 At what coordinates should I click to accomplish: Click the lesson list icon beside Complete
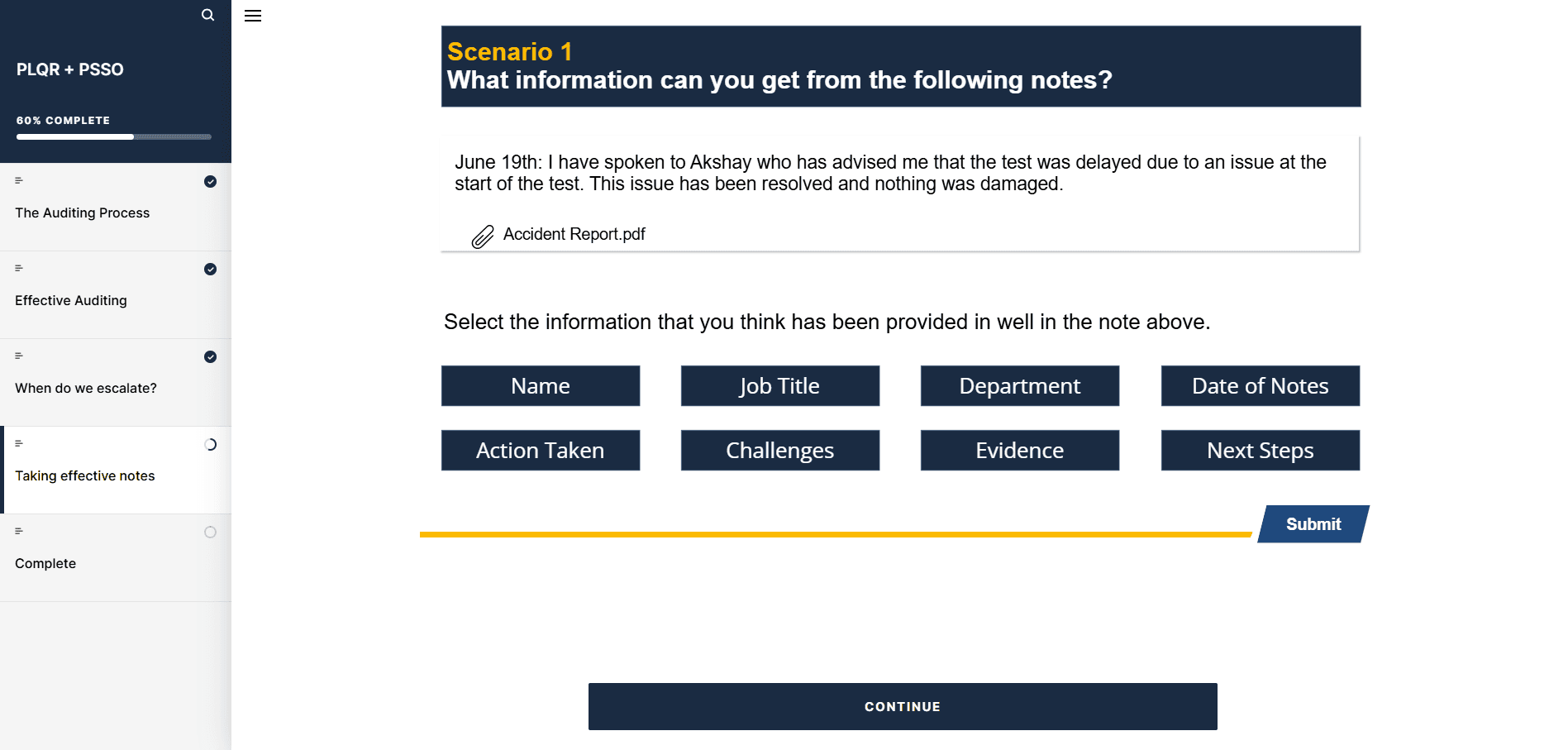tap(18, 531)
